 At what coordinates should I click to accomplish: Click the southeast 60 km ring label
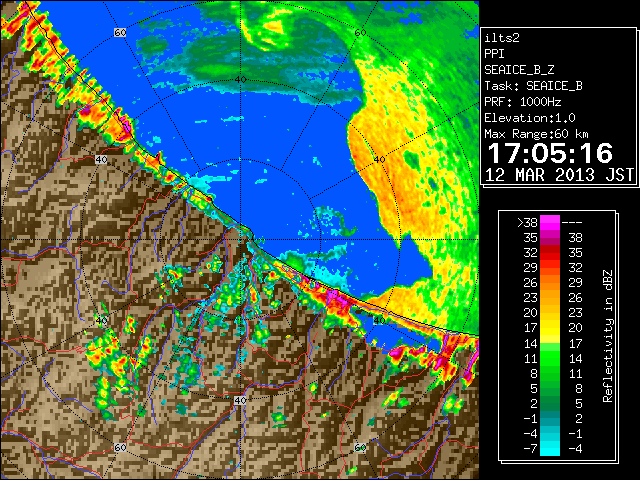point(360,448)
